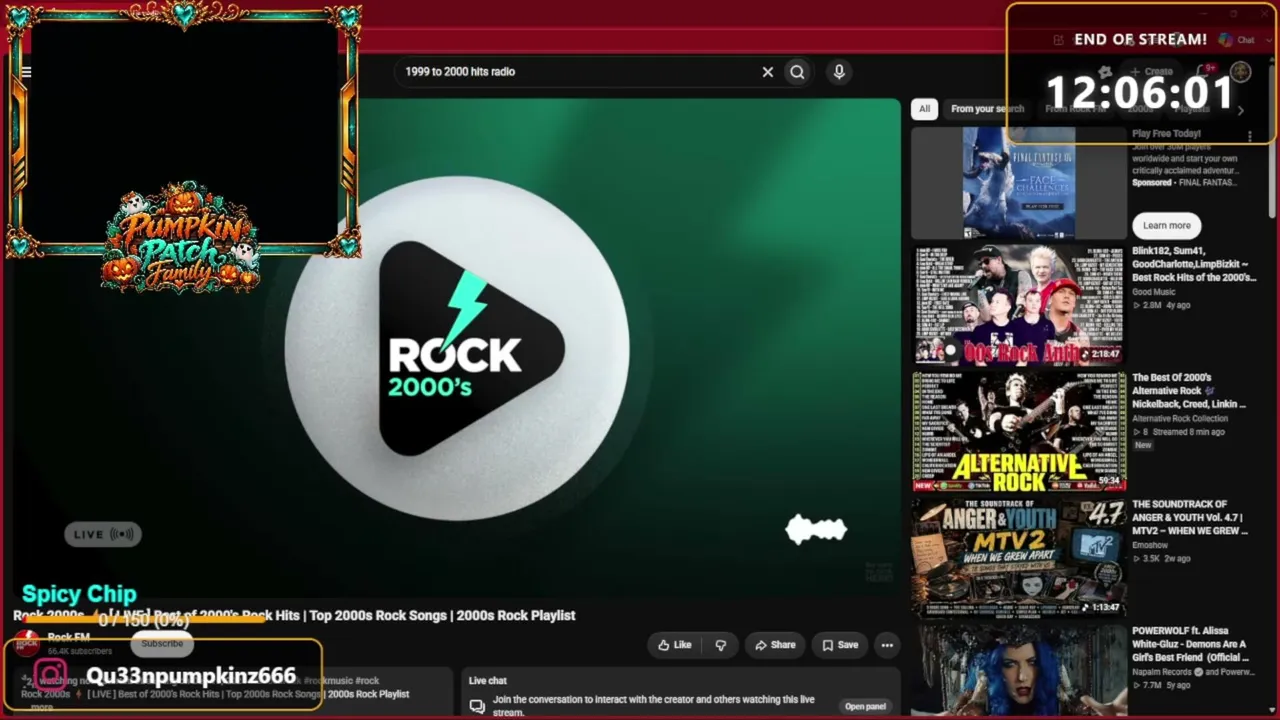Open the account avatar menu

tap(1241, 72)
